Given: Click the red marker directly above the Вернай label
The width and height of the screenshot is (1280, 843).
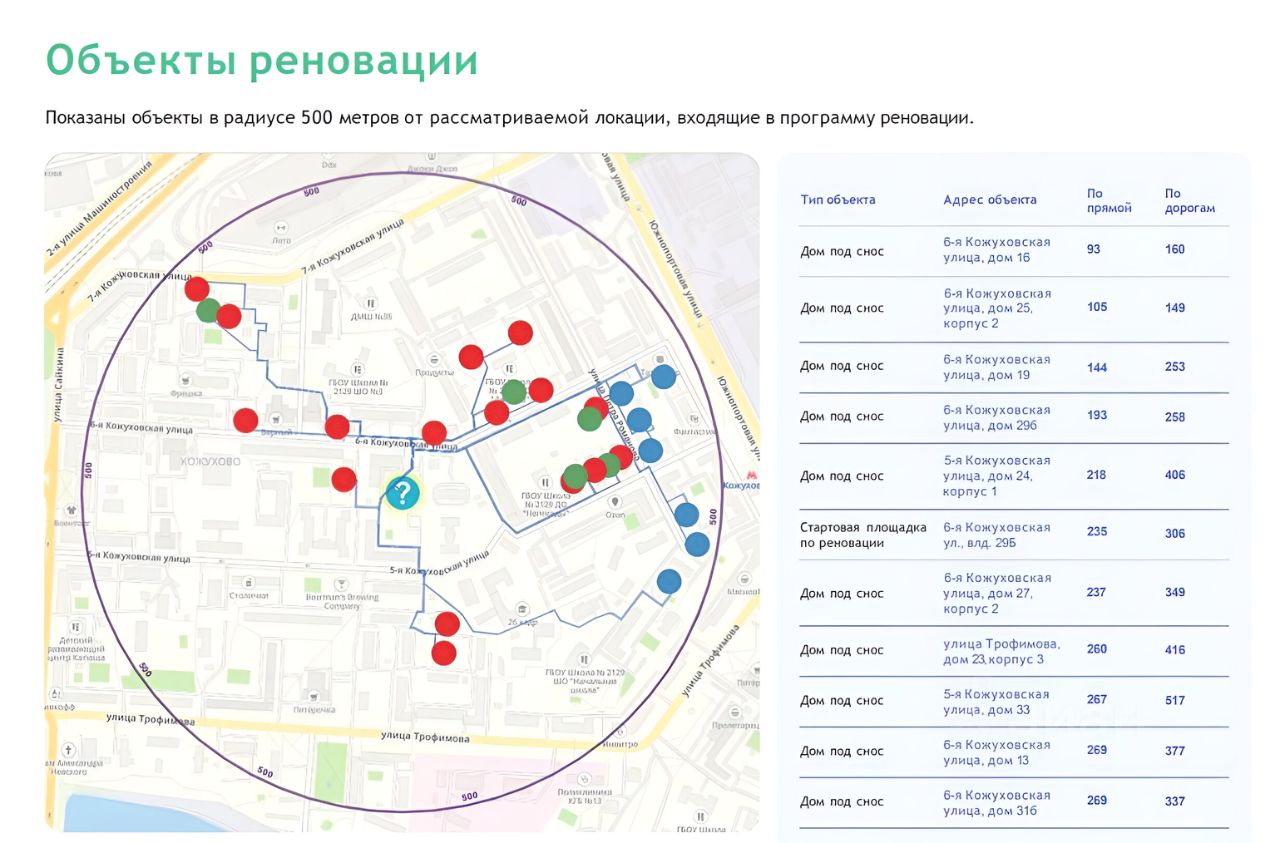Looking at the screenshot, I should [x=245, y=420].
